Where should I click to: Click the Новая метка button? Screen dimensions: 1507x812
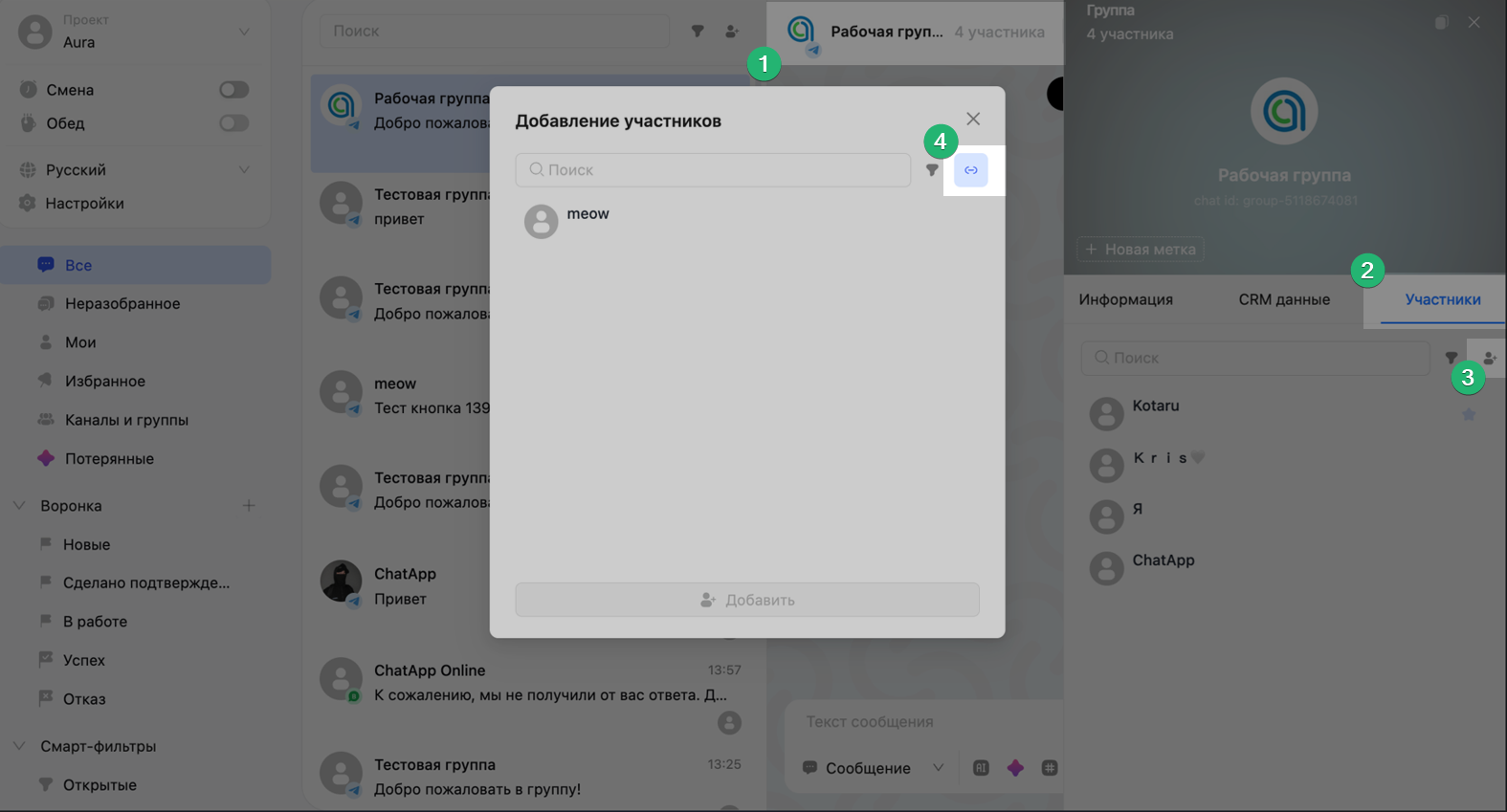tap(1141, 250)
